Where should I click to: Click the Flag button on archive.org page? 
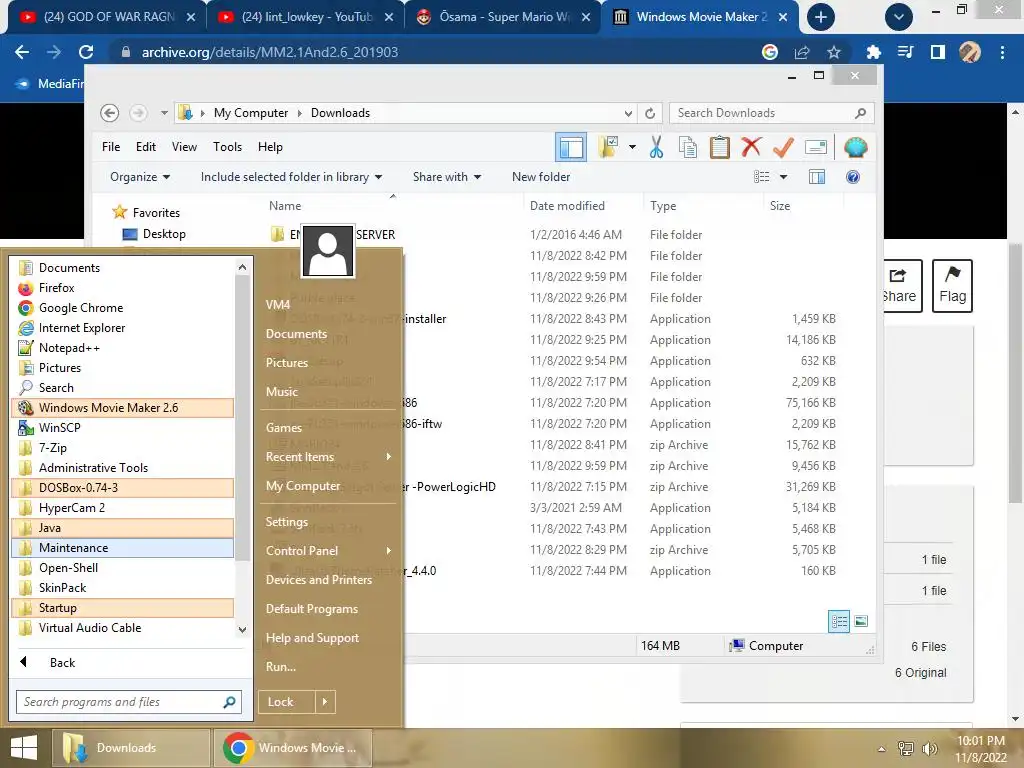(x=952, y=285)
